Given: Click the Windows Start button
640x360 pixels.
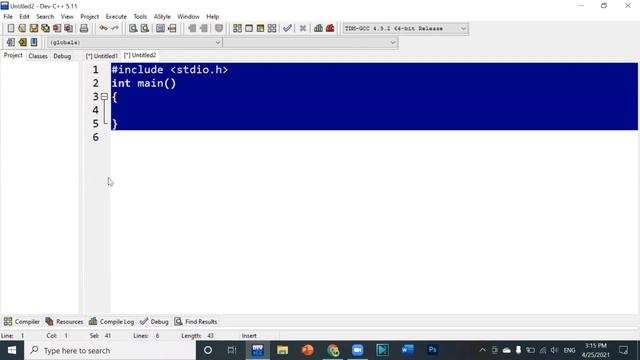Looking at the screenshot, I should coord(12,350).
